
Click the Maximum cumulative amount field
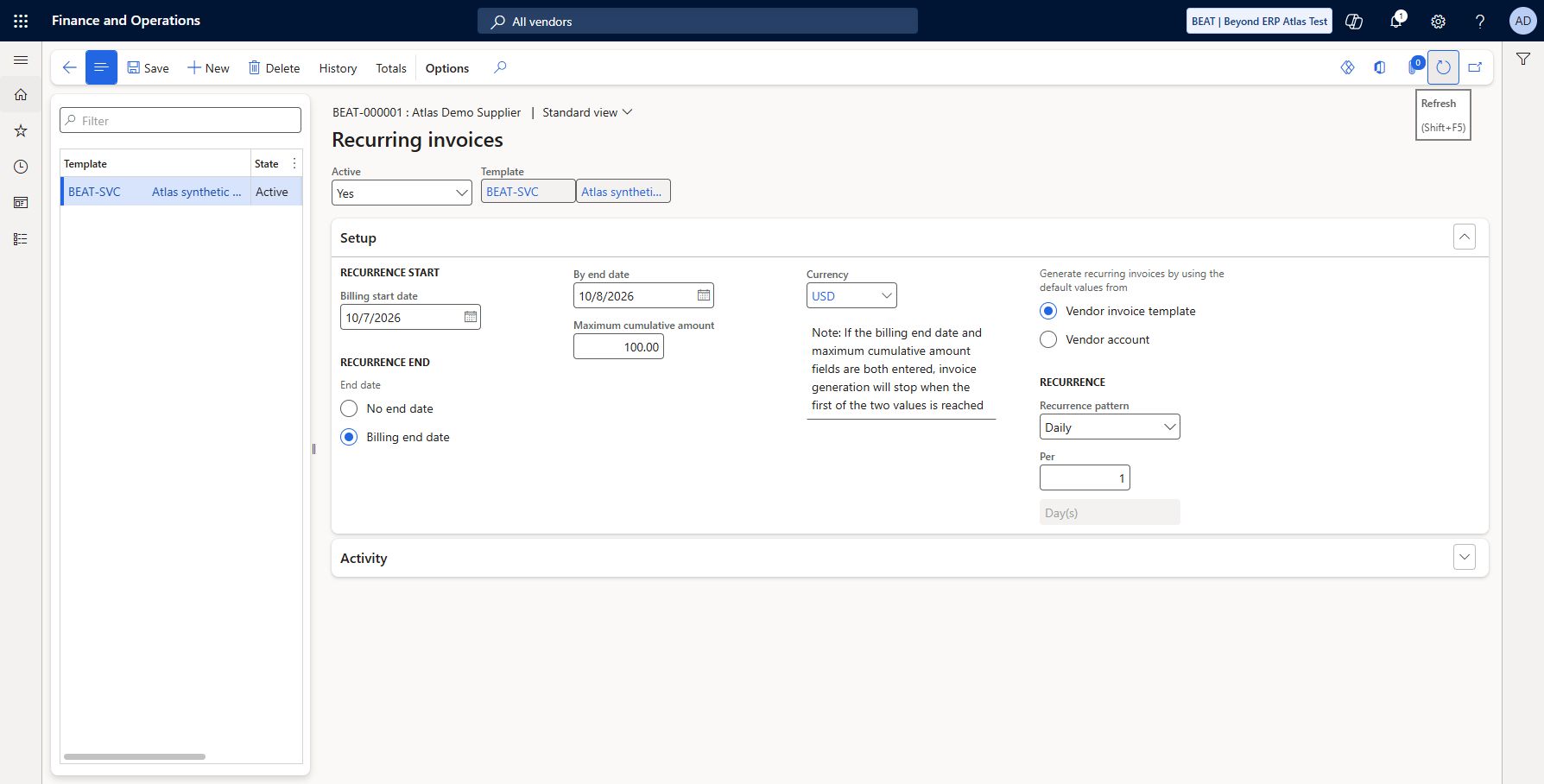618,346
